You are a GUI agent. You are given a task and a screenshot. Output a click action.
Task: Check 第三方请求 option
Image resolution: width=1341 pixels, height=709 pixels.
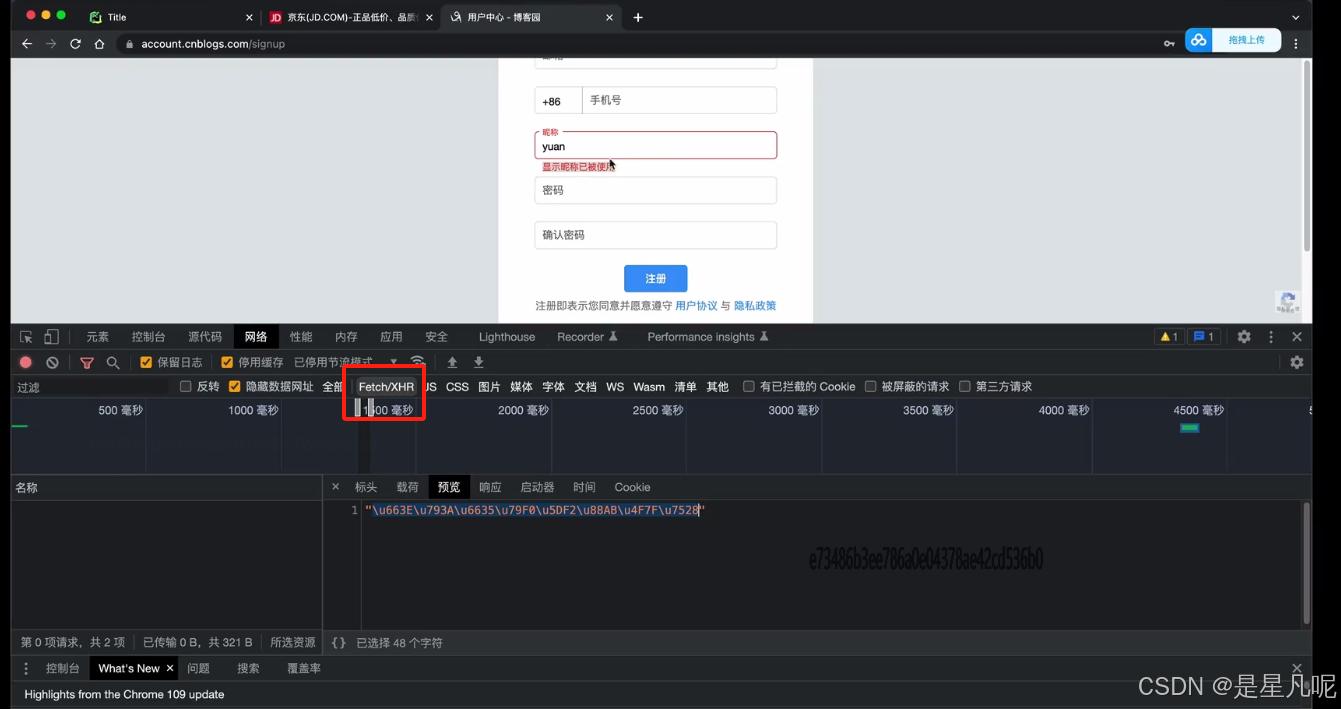click(x=965, y=387)
